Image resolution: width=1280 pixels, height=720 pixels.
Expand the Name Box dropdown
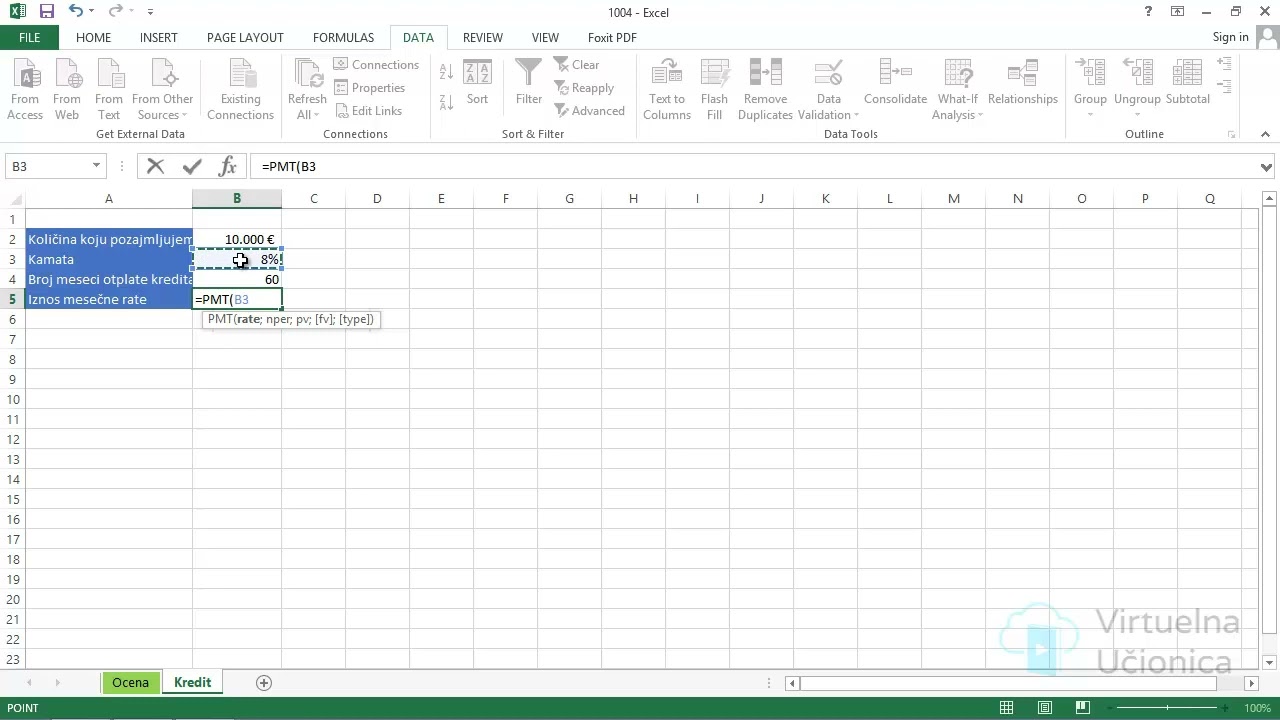[96, 166]
